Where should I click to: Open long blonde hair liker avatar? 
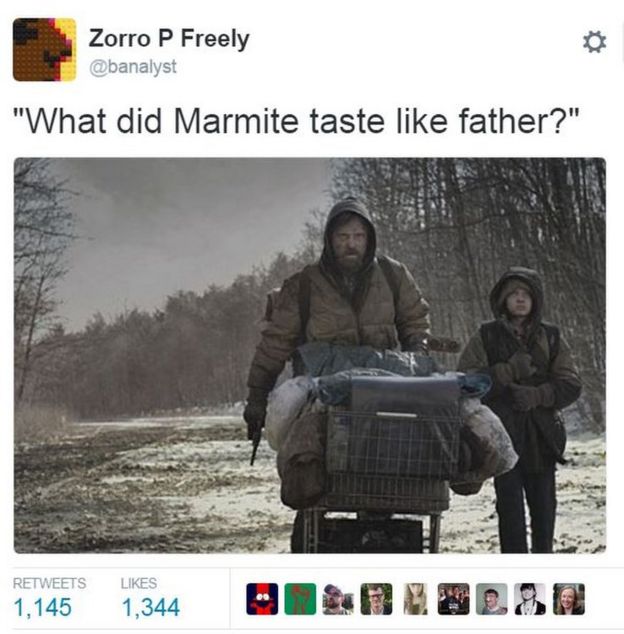(x=415, y=599)
